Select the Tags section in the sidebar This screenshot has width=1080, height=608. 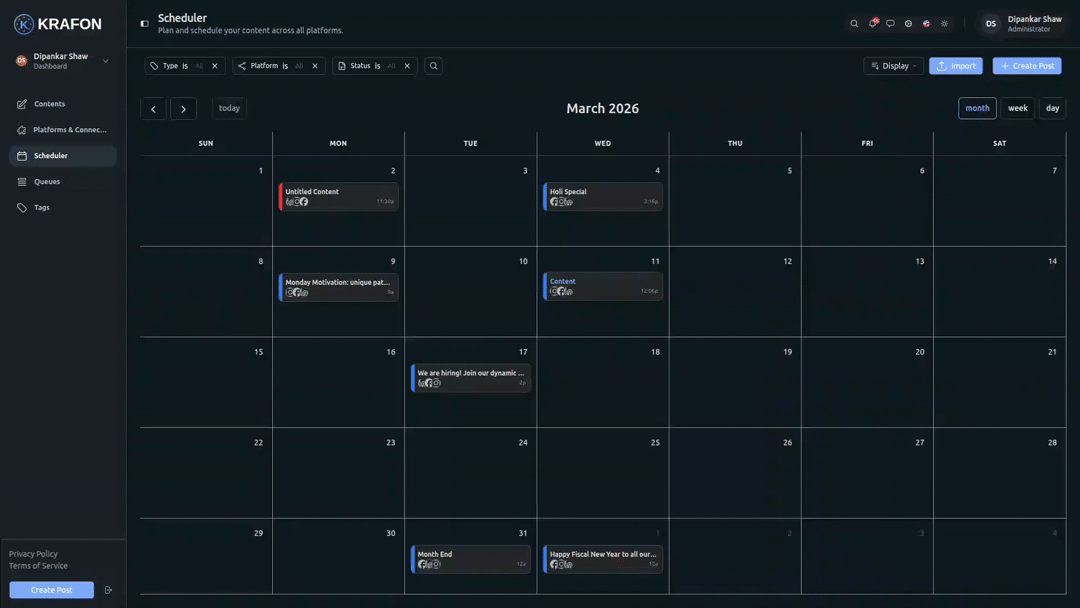40,207
